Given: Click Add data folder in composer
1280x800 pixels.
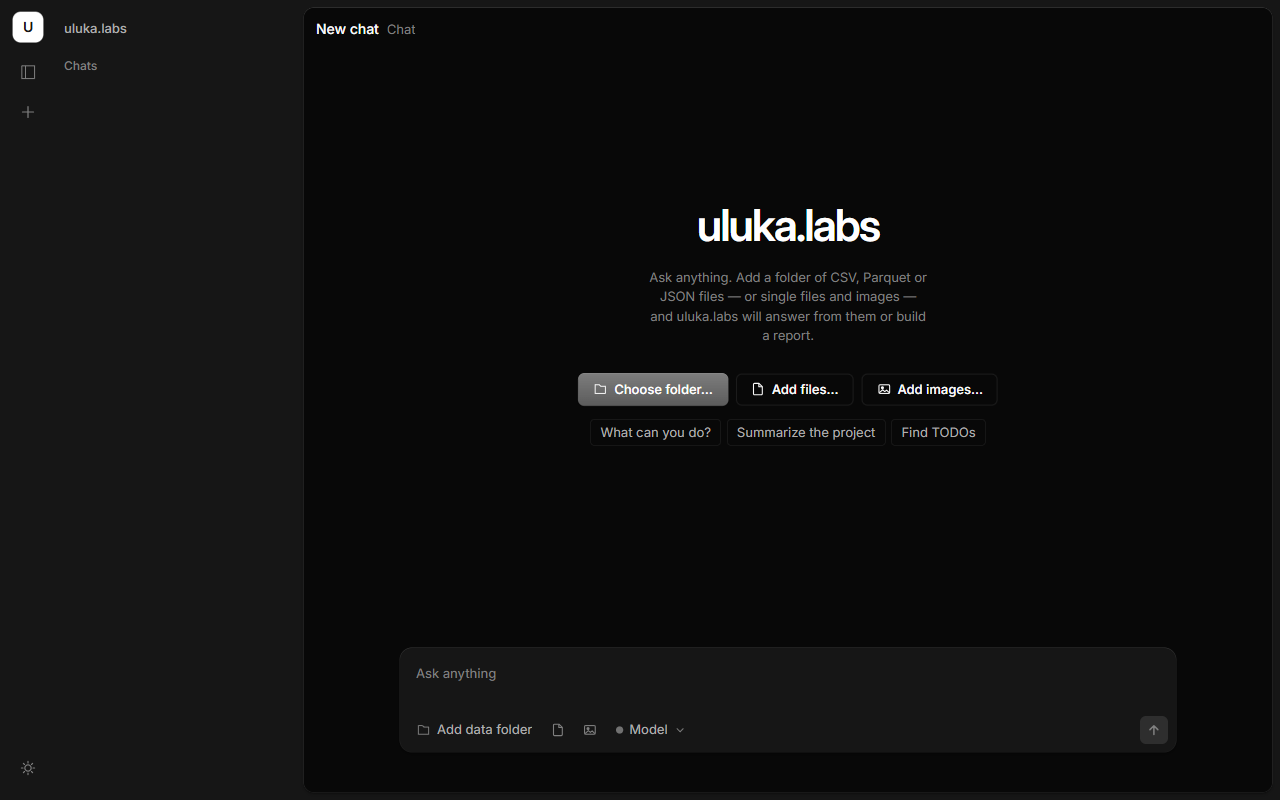Looking at the screenshot, I should pyautogui.click(x=475, y=730).
